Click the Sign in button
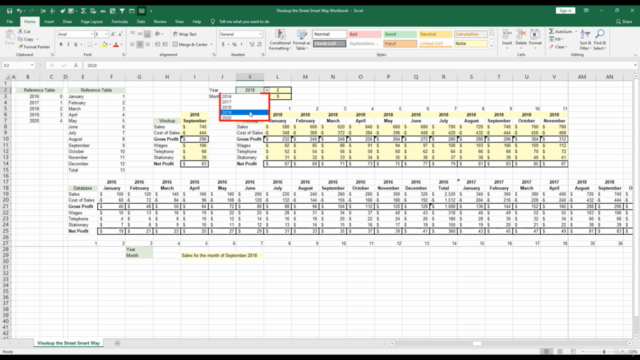Image resolution: width=640 pixels, height=360 pixels. 565,11
